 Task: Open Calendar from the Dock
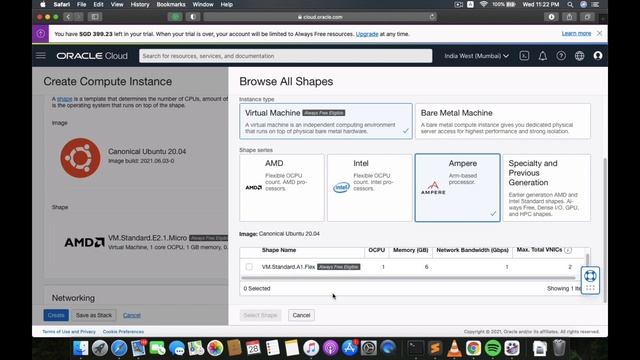(253, 348)
